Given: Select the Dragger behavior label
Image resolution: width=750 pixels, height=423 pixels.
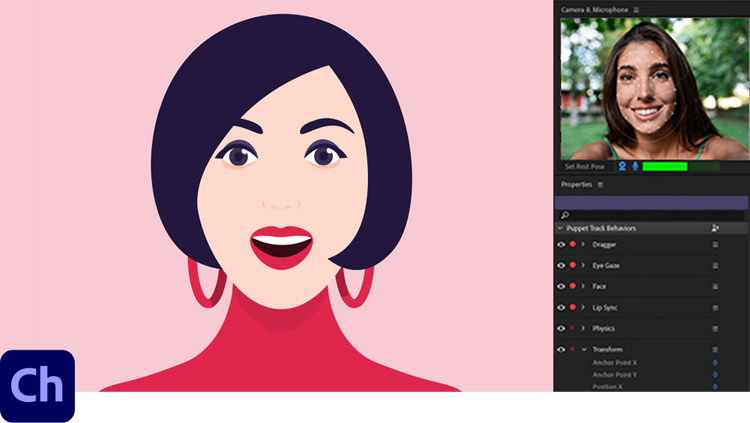Looking at the screenshot, I should tap(604, 245).
